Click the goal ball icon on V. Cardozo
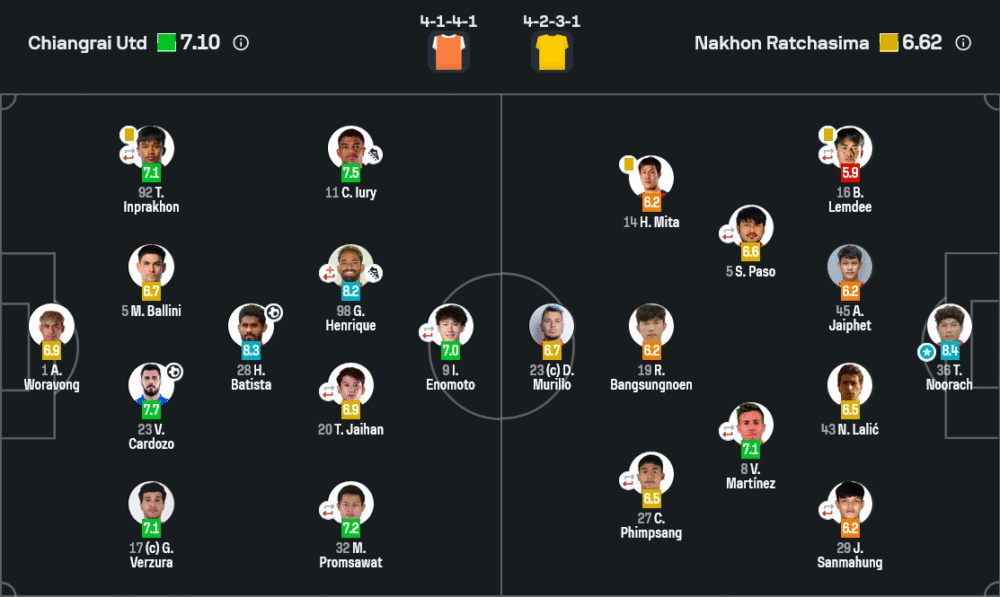Image resolution: width=1000 pixels, height=597 pixels. (174, 372)
